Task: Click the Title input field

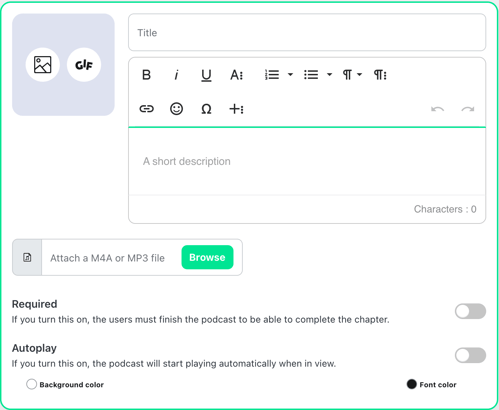Action: 307,32
